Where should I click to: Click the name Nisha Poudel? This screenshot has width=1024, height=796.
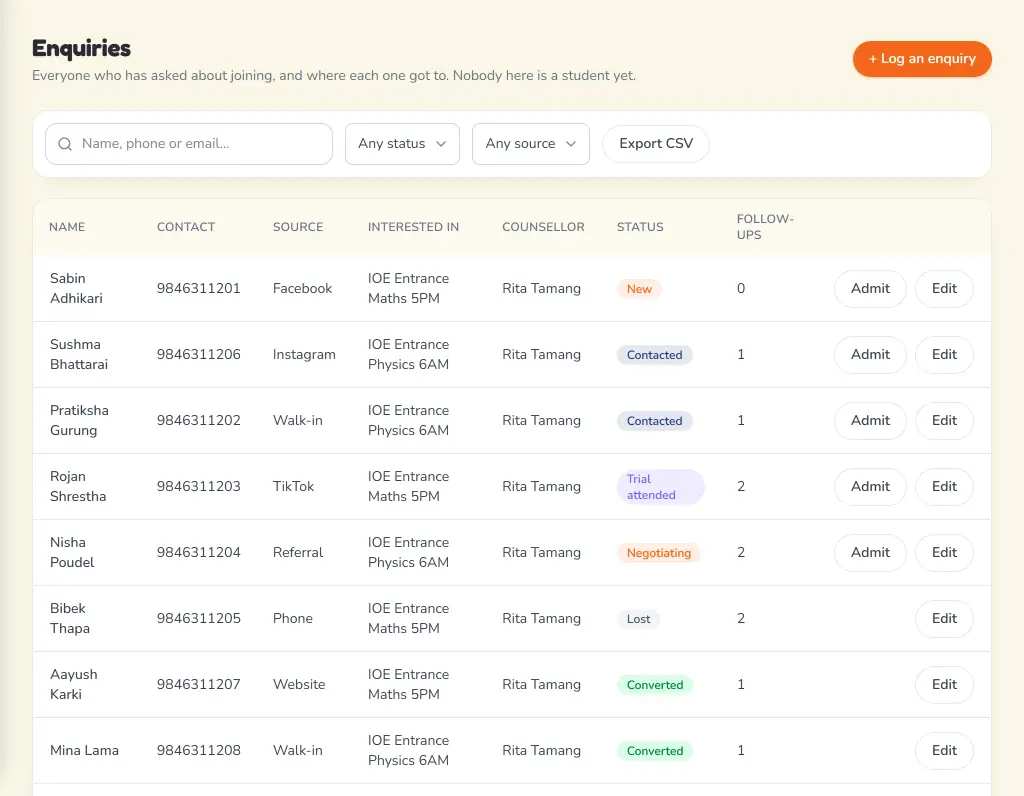[x=72, y=552]
